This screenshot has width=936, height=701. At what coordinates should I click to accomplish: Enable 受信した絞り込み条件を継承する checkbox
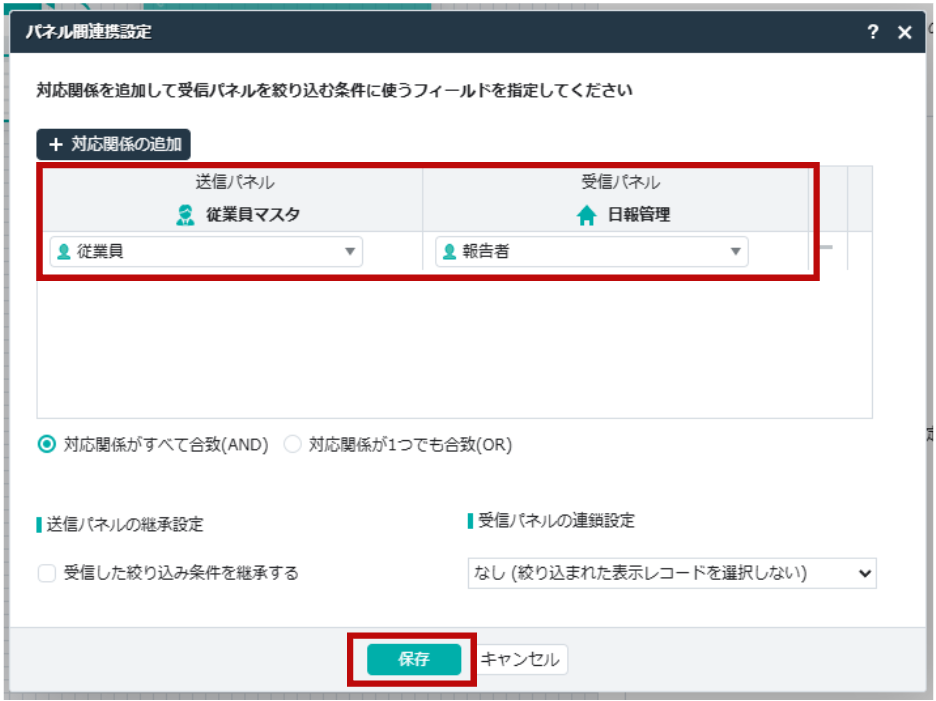[46, 573]
